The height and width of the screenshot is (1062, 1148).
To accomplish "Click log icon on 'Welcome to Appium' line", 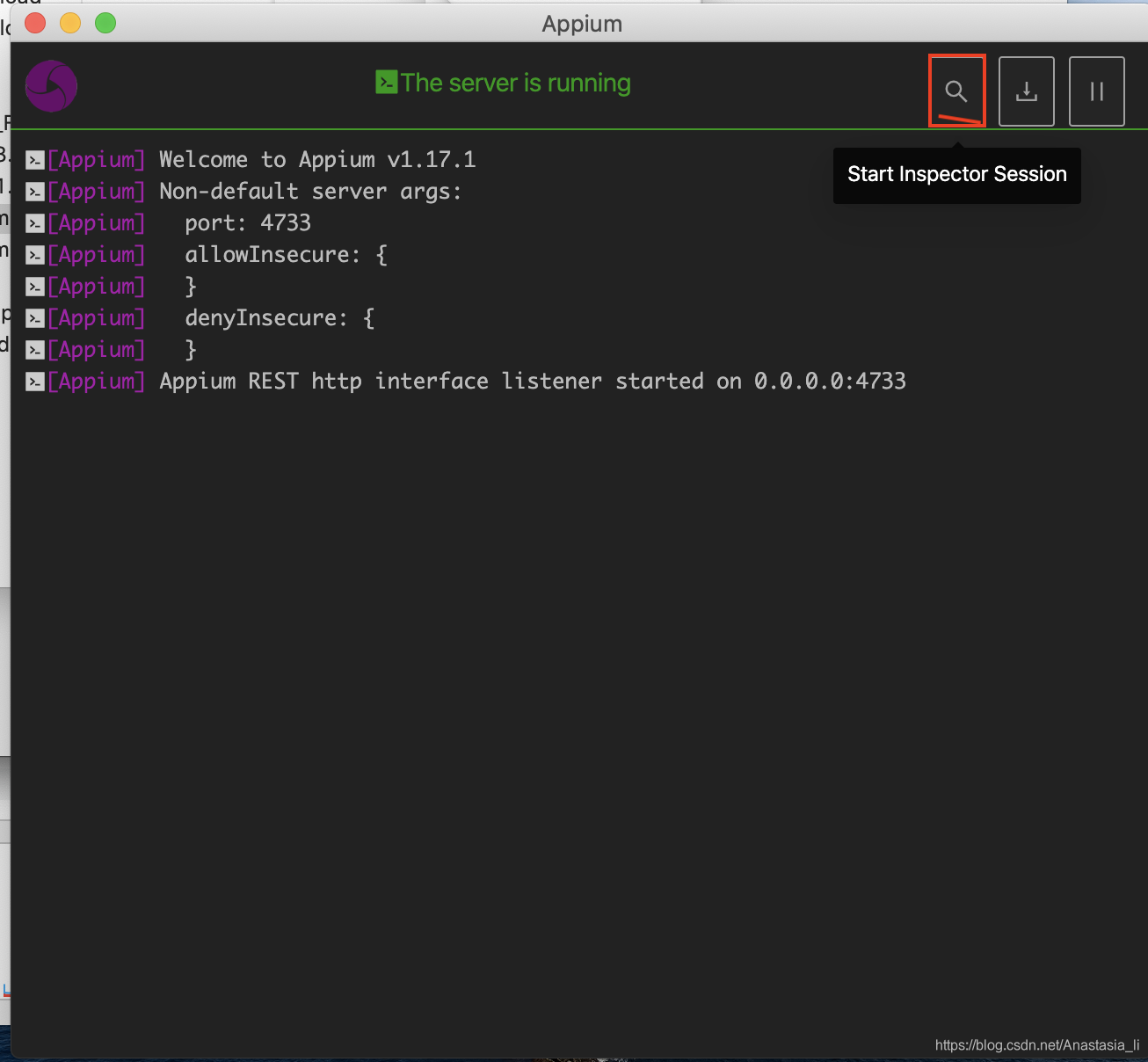I will click(35, 160).
